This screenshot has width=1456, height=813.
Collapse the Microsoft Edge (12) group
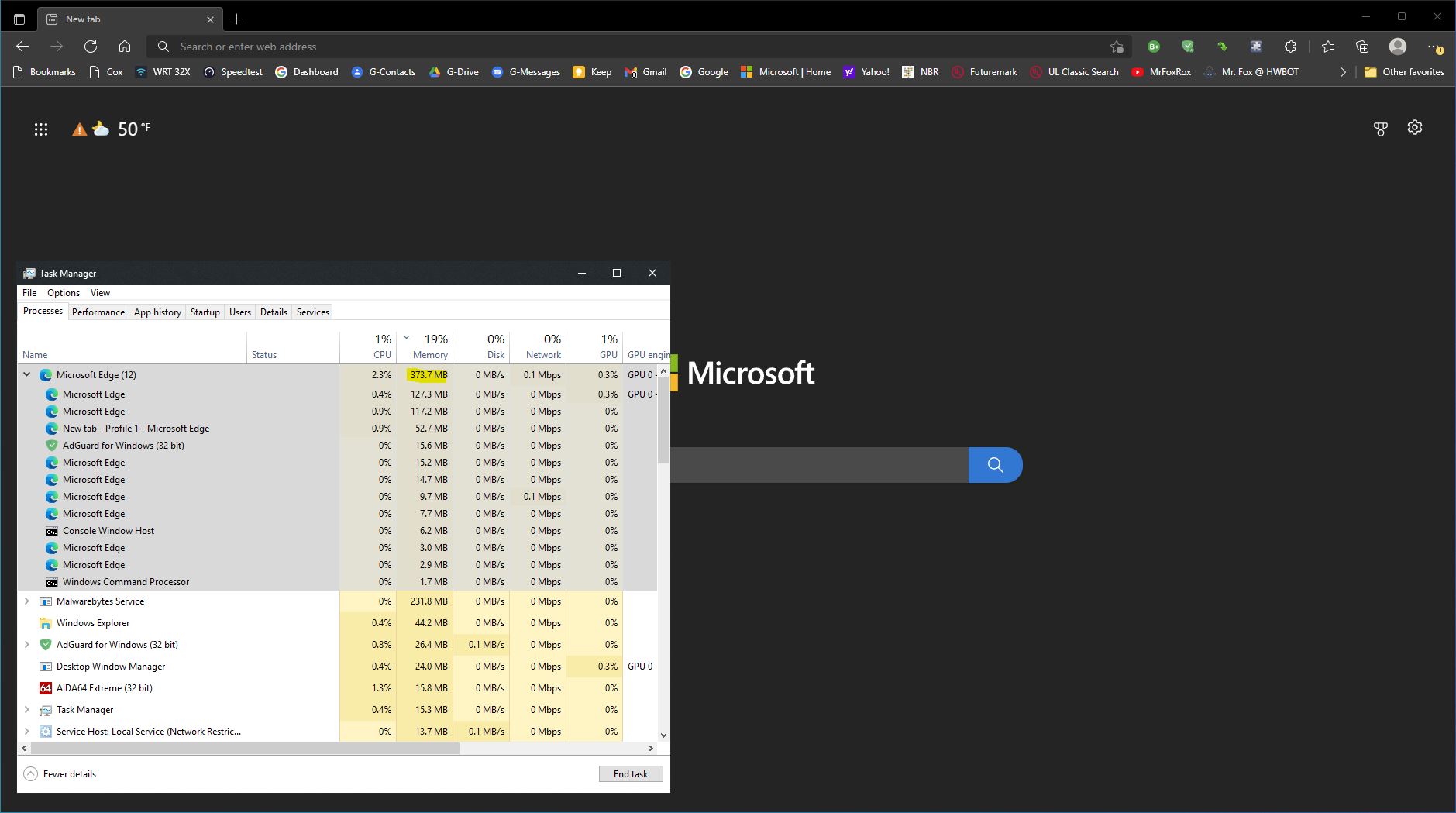coord(26,374)
